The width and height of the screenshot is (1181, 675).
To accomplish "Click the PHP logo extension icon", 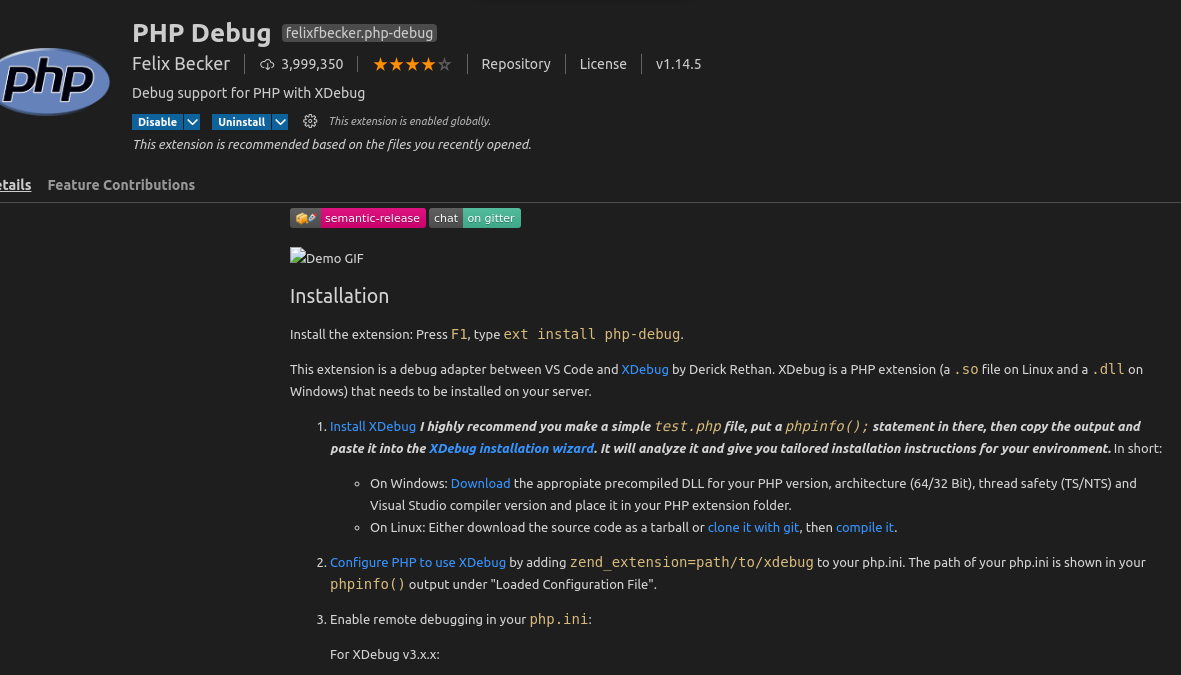I will (53, 81).
